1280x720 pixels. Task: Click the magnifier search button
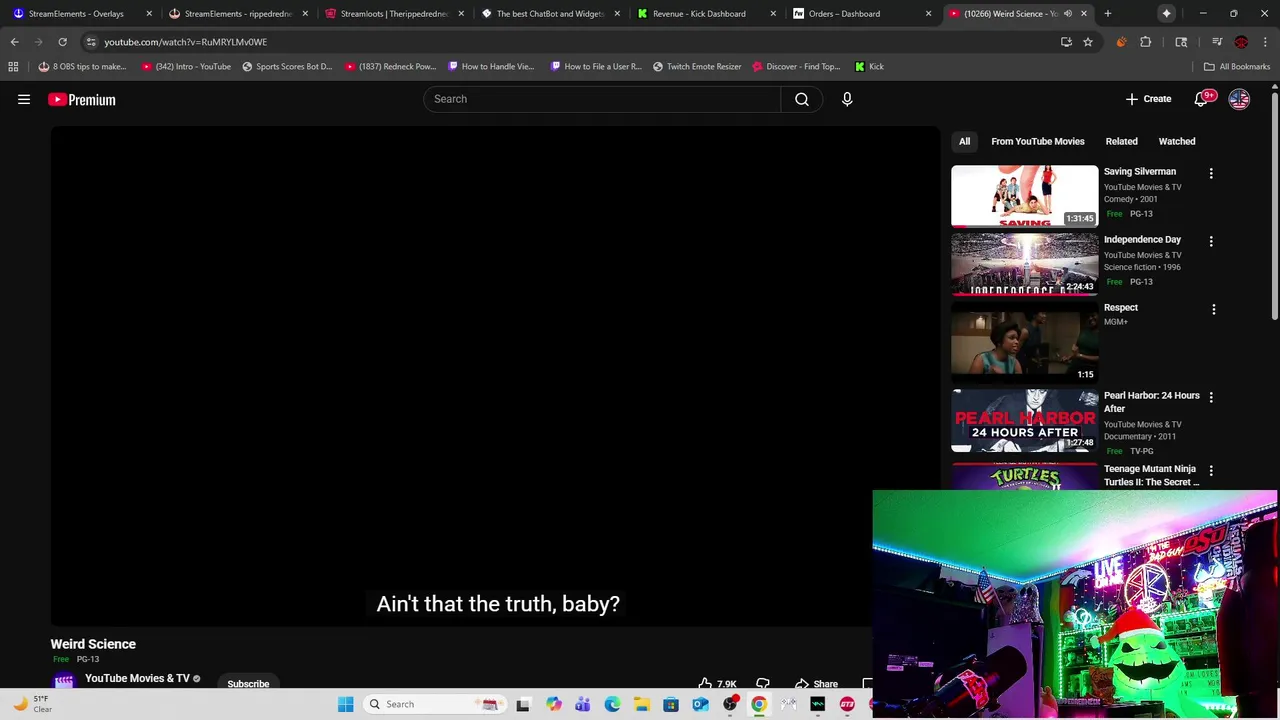802,99
